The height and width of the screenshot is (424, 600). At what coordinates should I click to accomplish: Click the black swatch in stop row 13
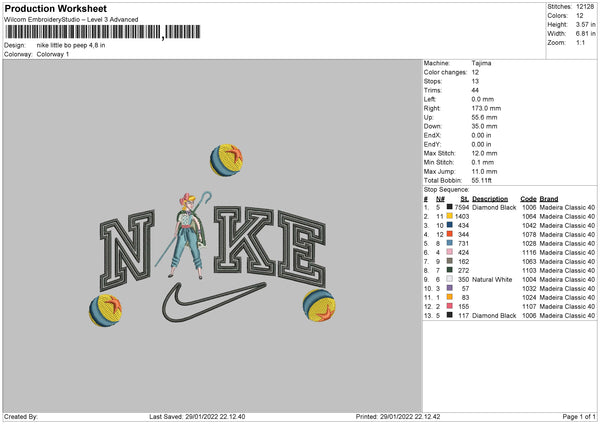[x=450, y=315]
